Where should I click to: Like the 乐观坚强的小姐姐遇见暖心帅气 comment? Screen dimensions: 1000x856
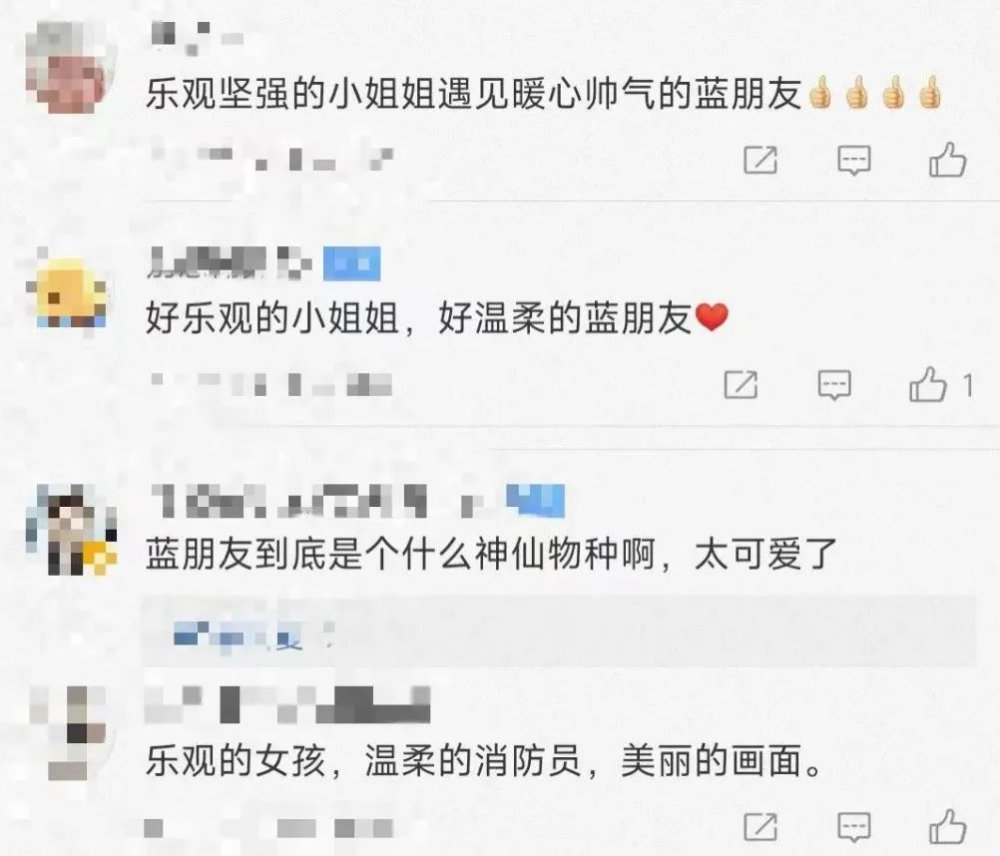(x=948, y=159)
